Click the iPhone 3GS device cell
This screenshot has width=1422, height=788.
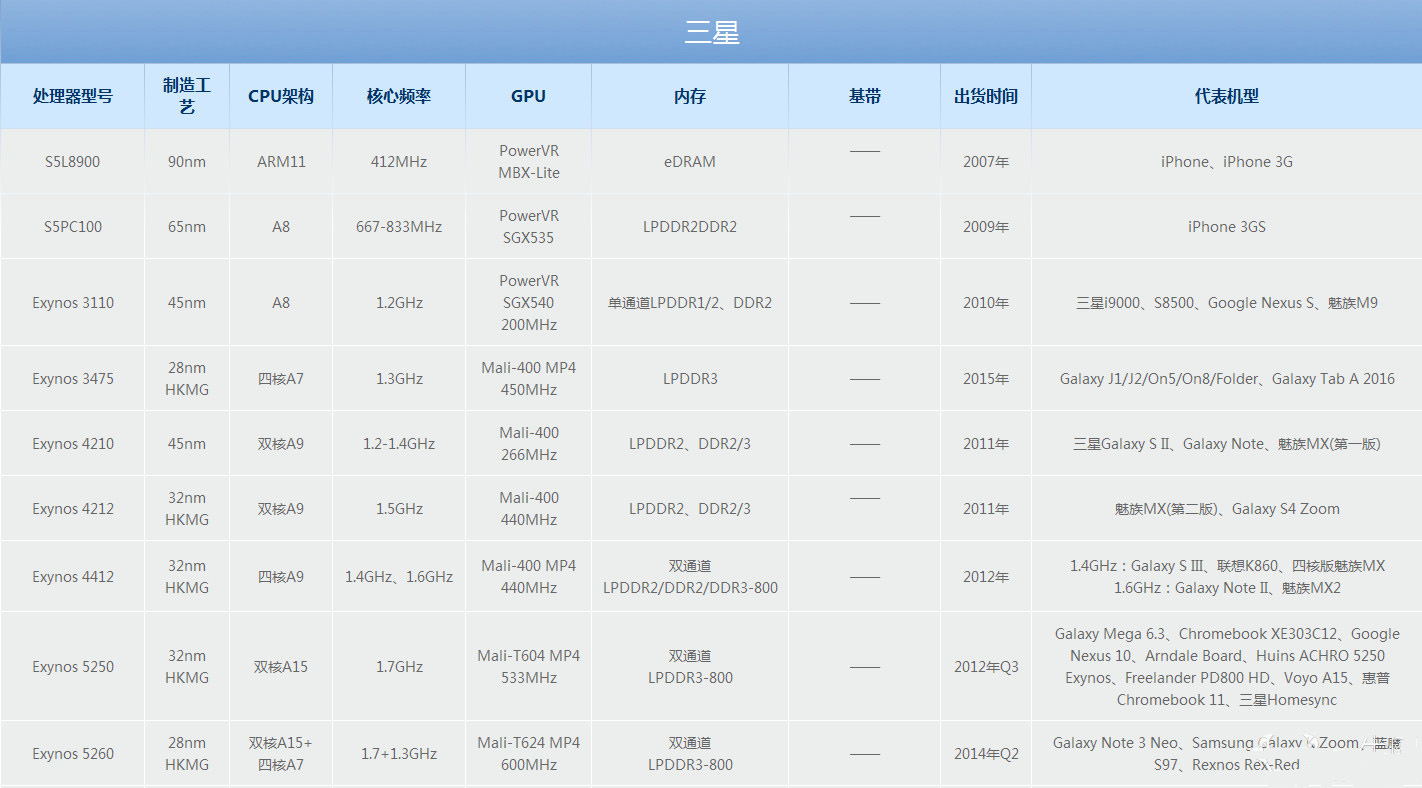[1226, 227]
